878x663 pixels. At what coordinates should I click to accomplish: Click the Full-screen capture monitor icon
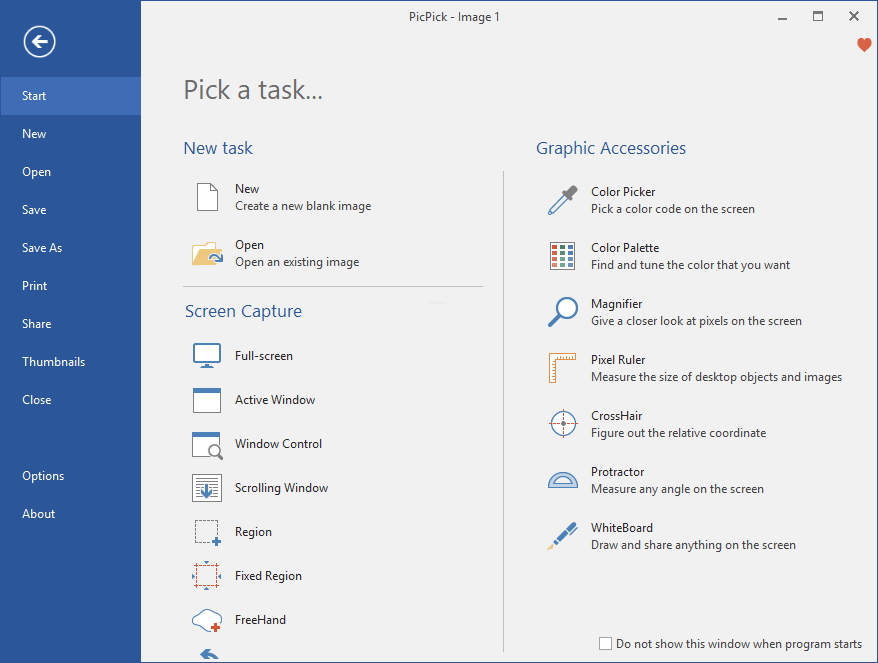click(x=207, y=356)
